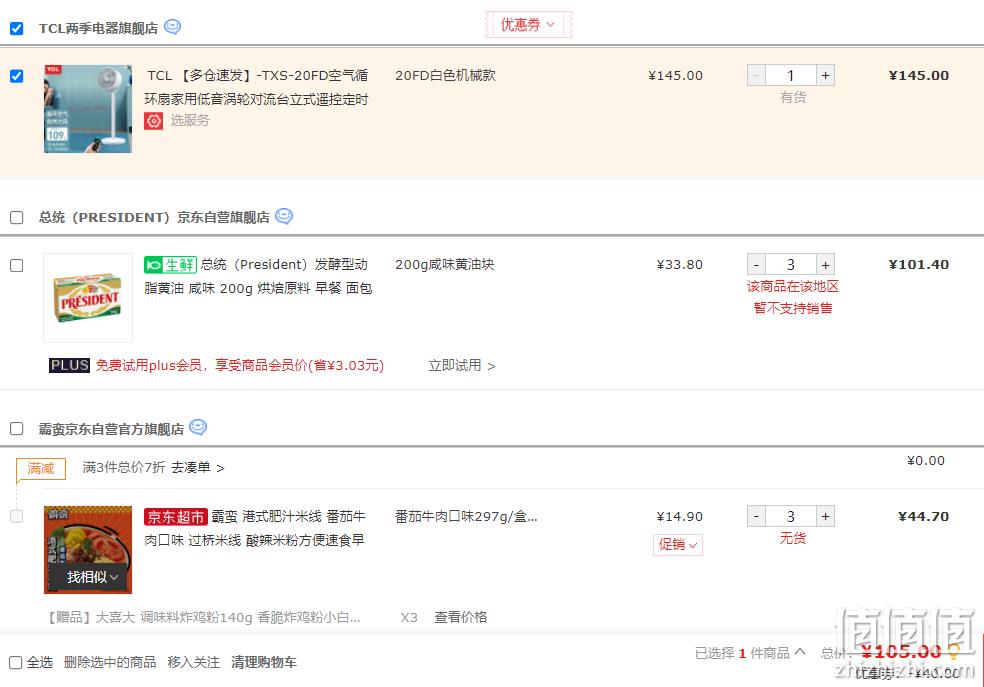The height and width of the screenshot is (687, 984).
Task: Open President butter product thumbnail
Action: click(88, 297)
